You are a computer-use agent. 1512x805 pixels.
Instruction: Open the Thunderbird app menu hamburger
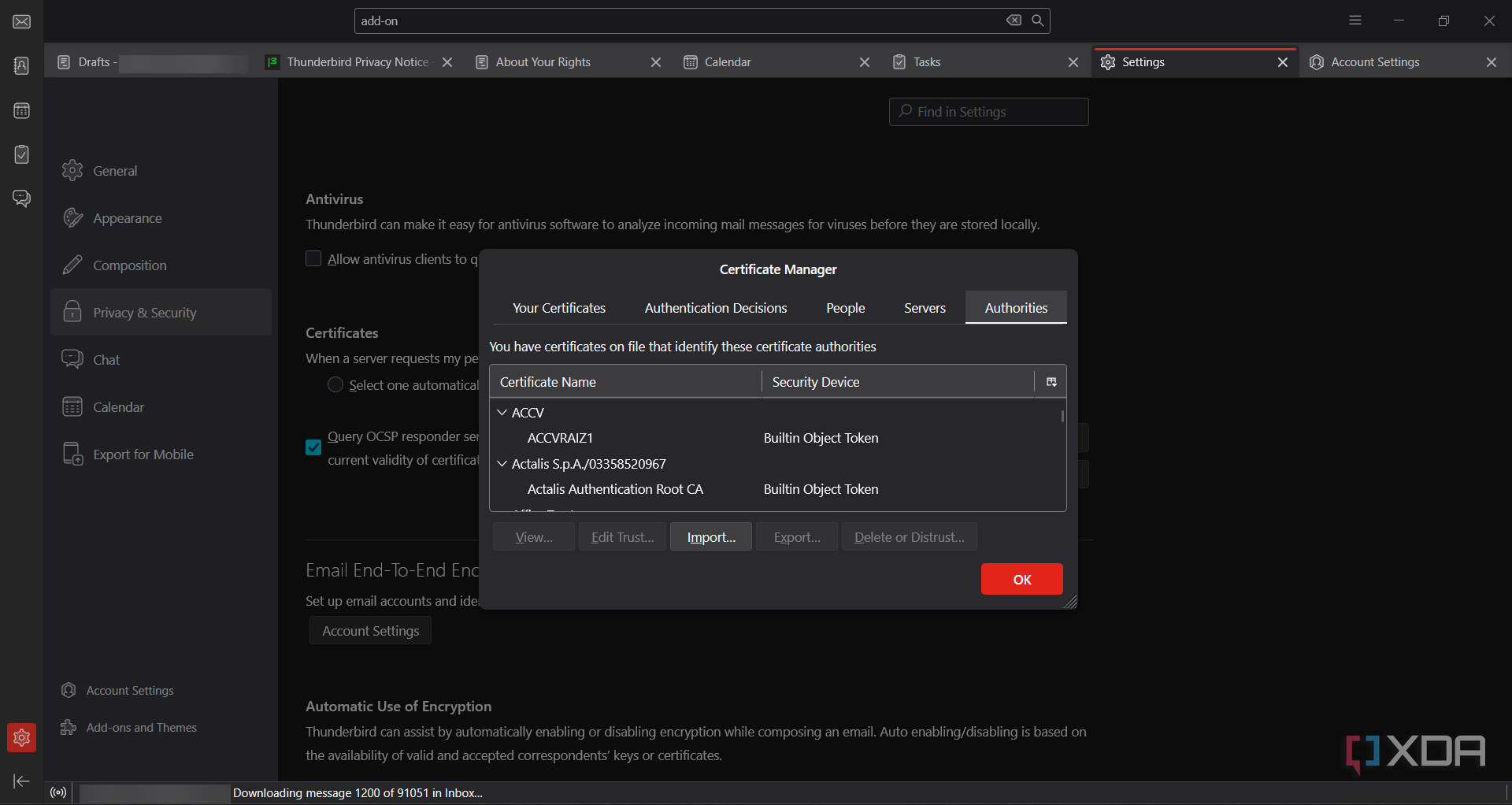tap(1355, 20)
